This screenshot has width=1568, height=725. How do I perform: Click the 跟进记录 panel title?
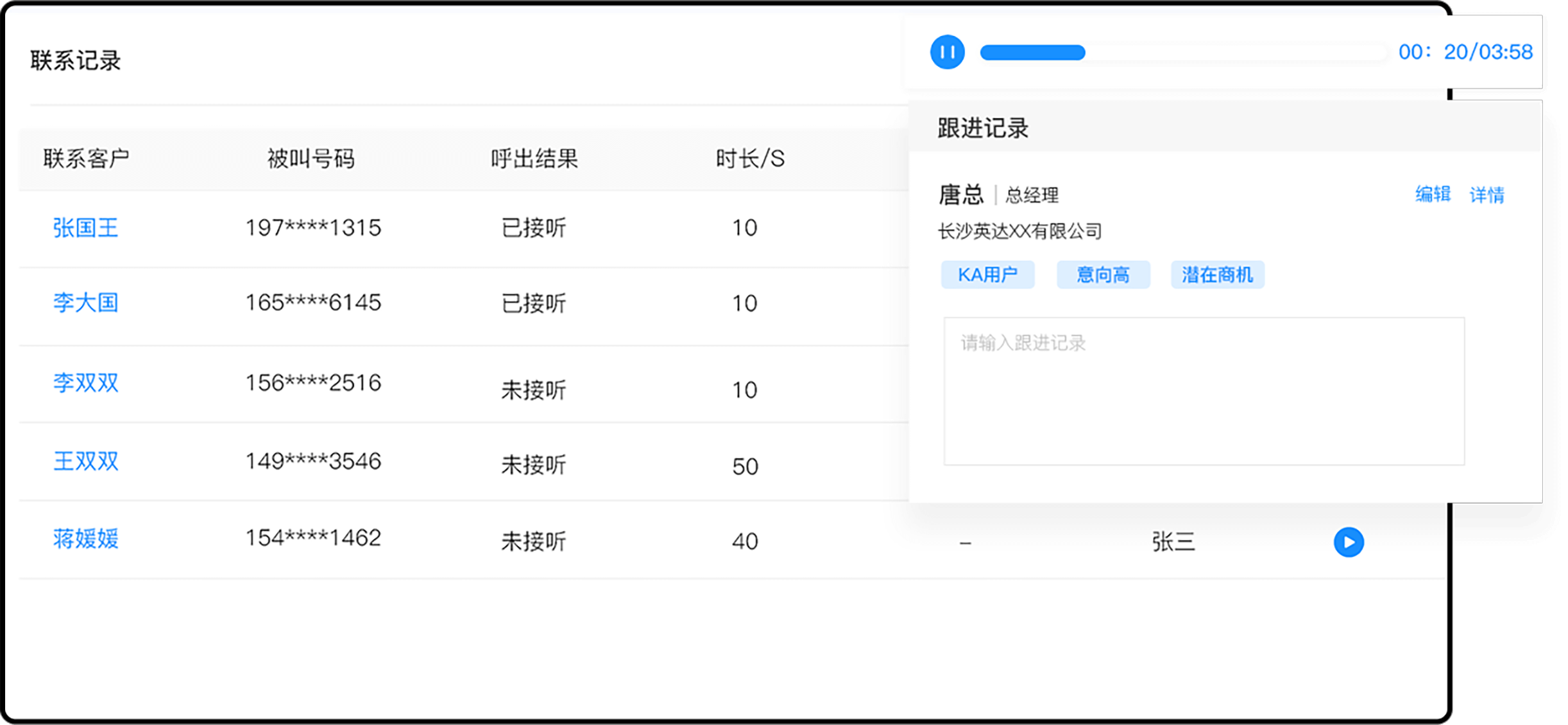[983, 128]
